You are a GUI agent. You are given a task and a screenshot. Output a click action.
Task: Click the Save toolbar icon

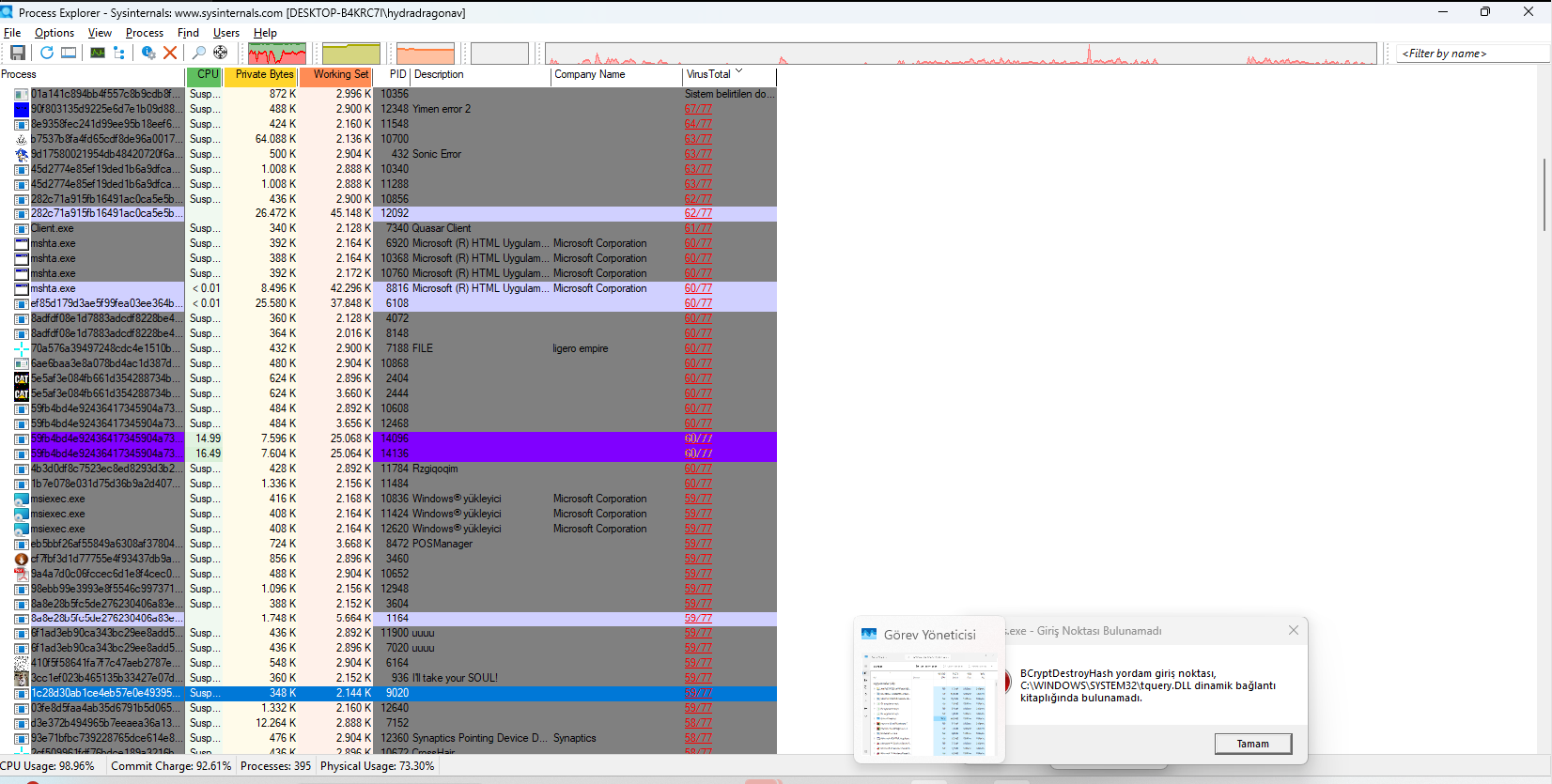17,53
